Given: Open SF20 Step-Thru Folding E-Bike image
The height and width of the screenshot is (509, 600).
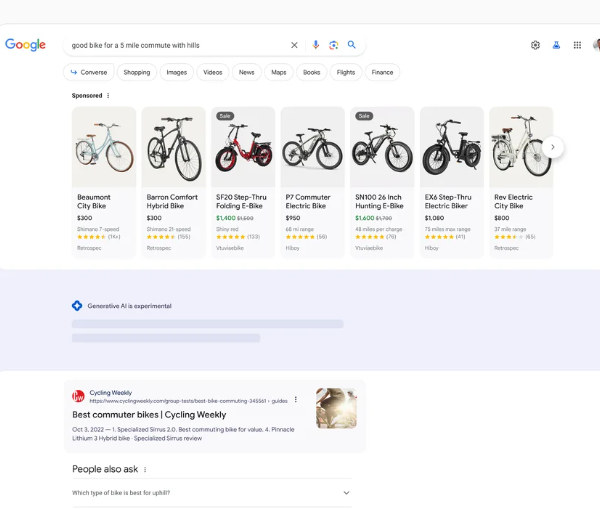Looking at the screenshot, I should tap(243, 147).
